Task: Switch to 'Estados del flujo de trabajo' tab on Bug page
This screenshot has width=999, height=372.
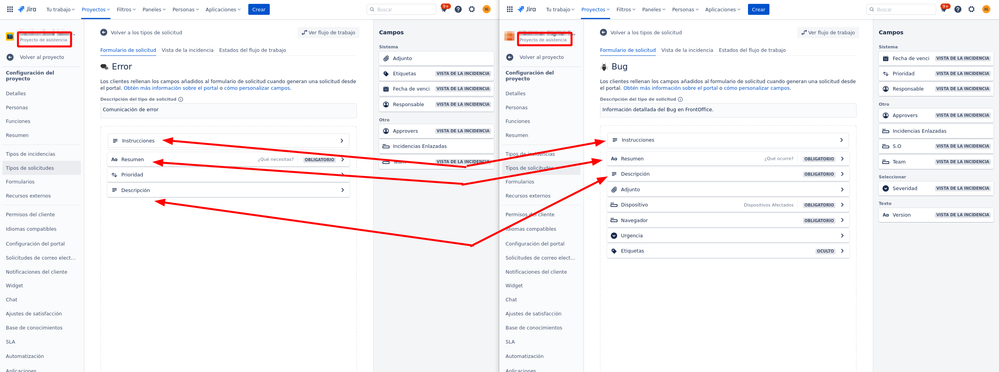Action: (752, 50)
